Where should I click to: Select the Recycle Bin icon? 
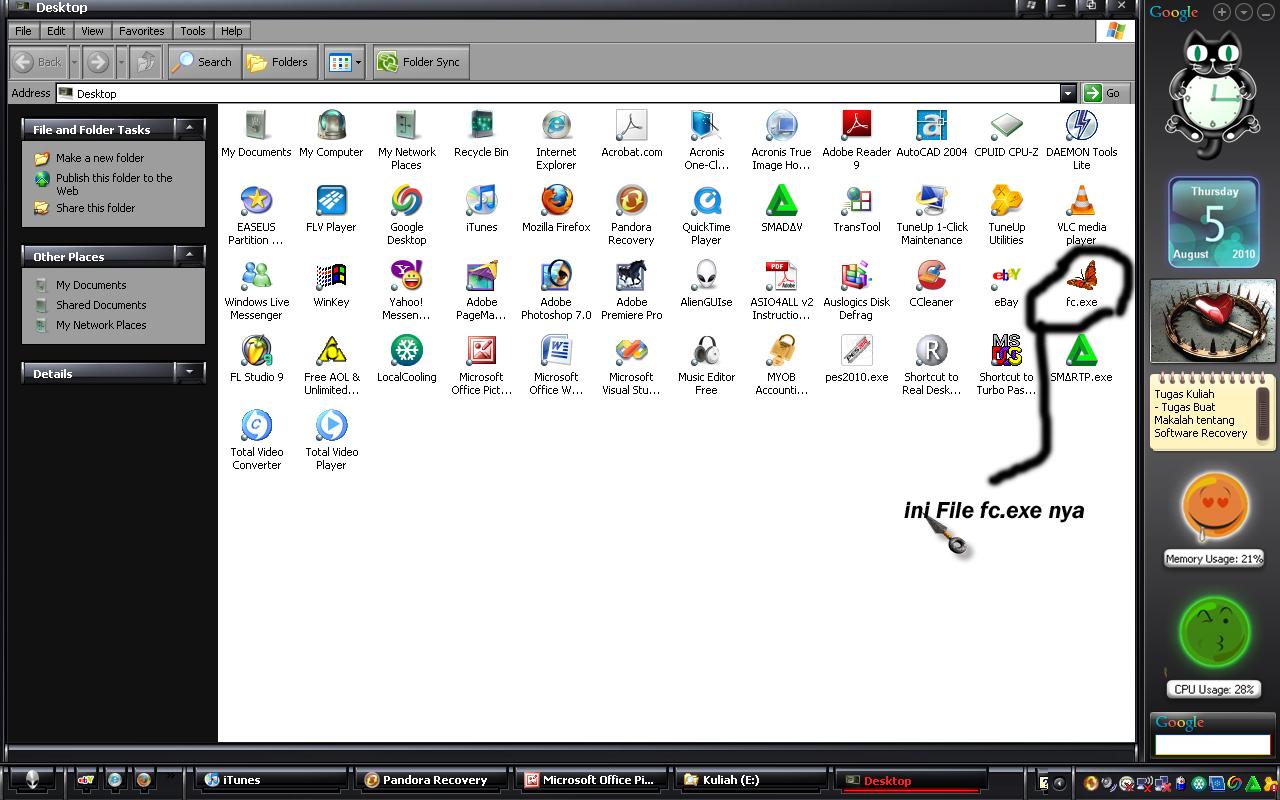pos(481,126)
